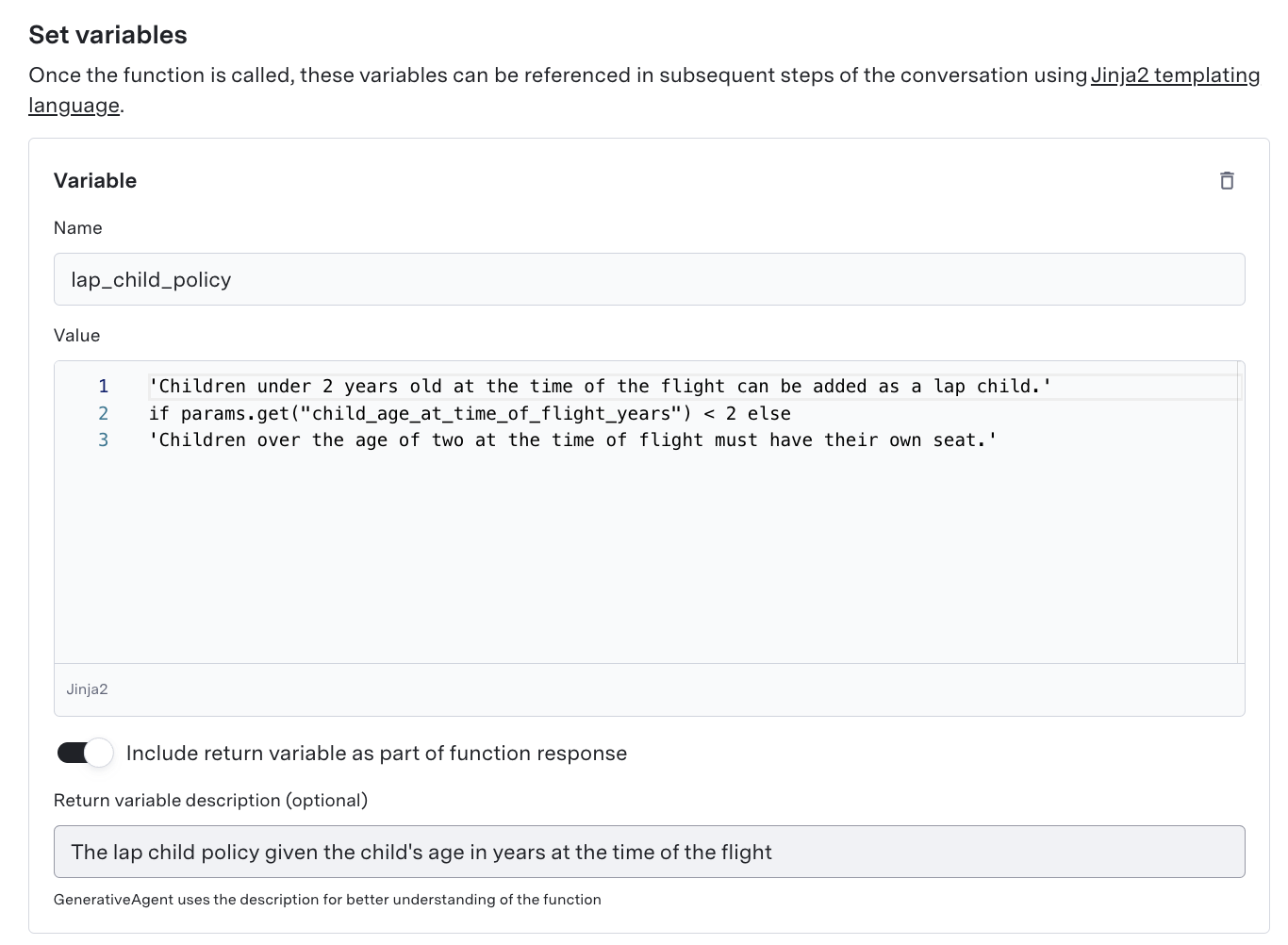Screen dimensions: 1288x945
Task: Open the Jinja2 templating link
Action: pos(1175,75)
